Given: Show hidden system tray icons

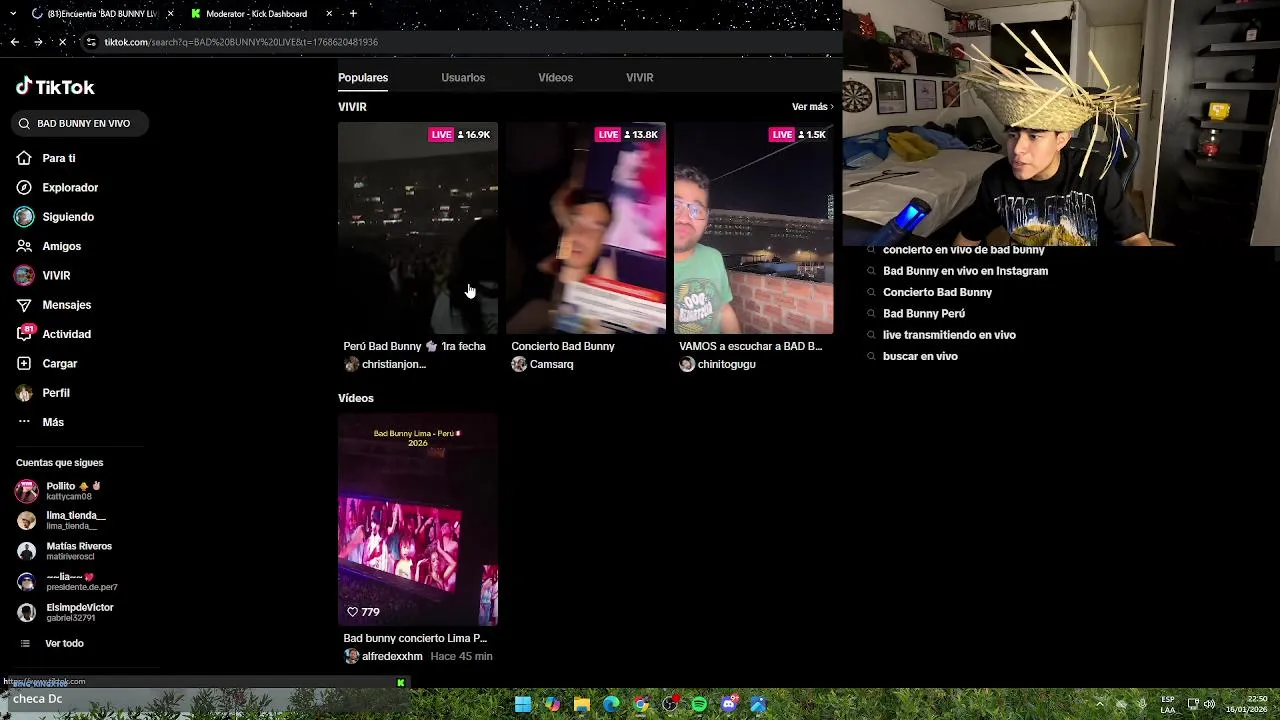Looking at the screenshot, I should pyautogui.click(x=1099, y=703).
